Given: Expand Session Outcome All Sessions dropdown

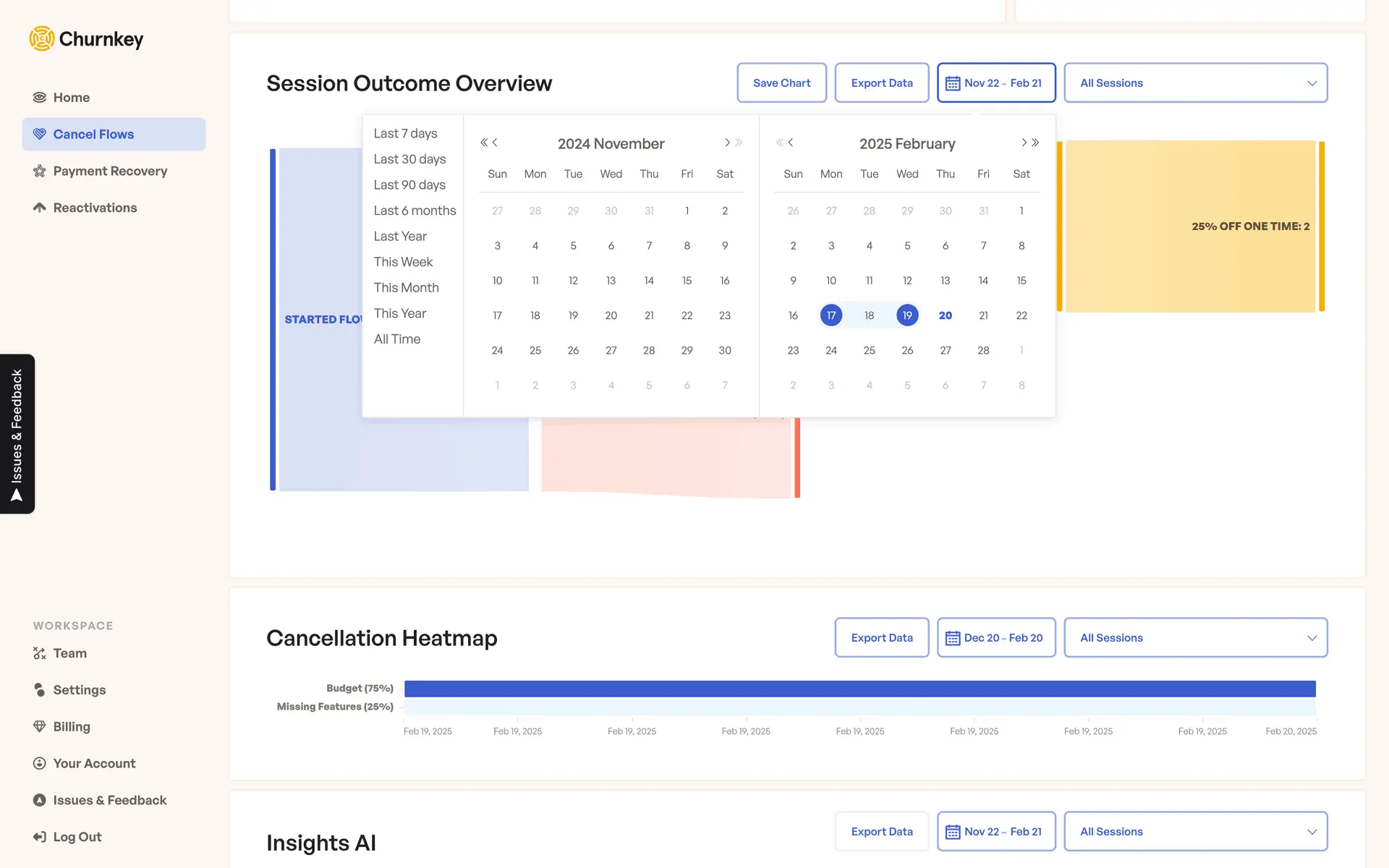Looking at the screenshot, I should (1195, 83).
